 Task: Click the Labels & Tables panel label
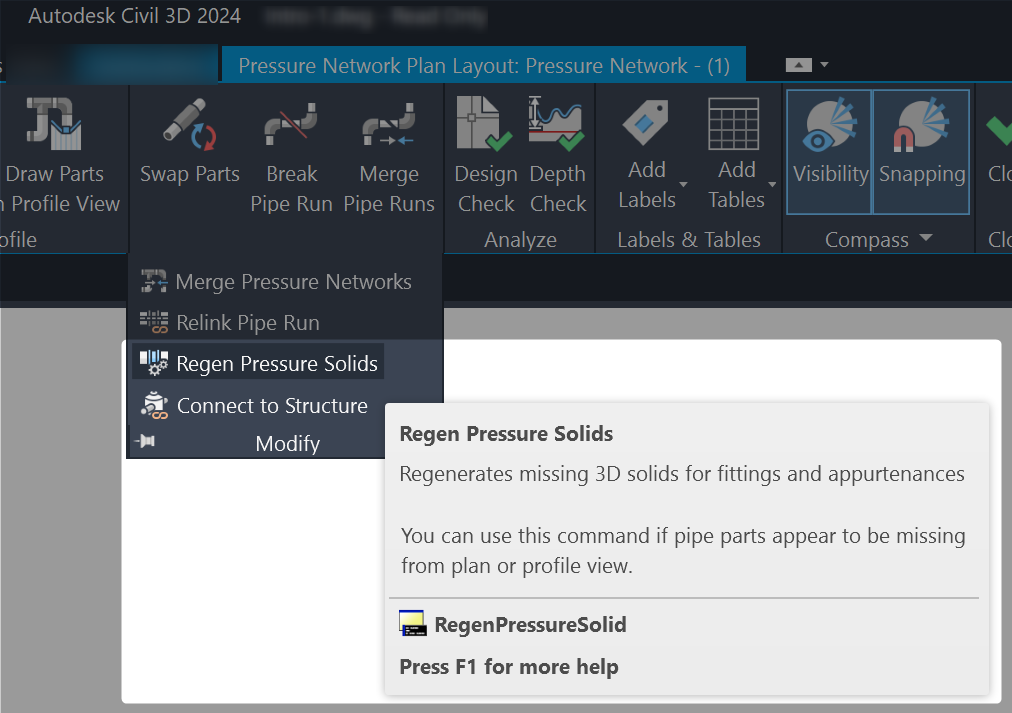point(689,239)
